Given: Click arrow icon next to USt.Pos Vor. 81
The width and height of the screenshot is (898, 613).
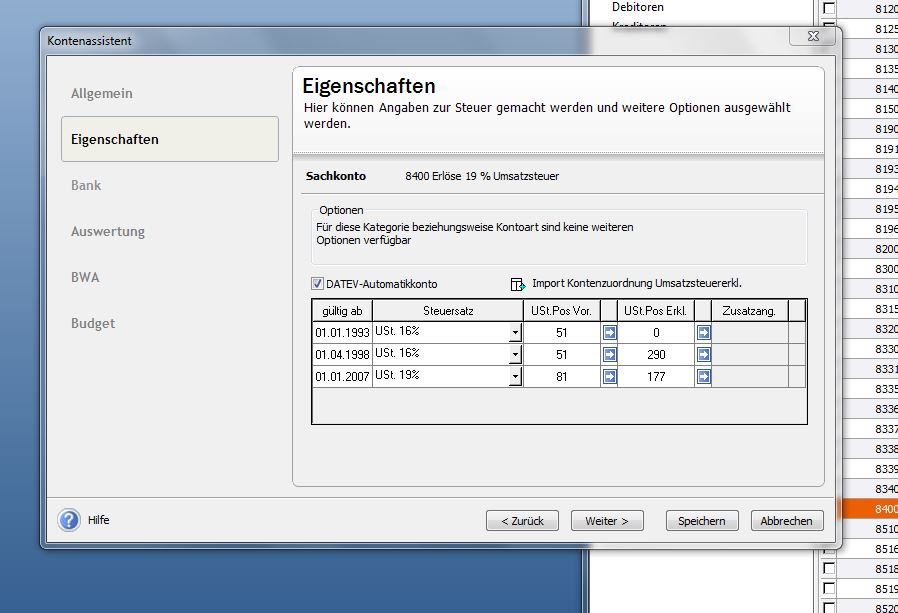Looking at the screenshot, I should click(609, 376).
